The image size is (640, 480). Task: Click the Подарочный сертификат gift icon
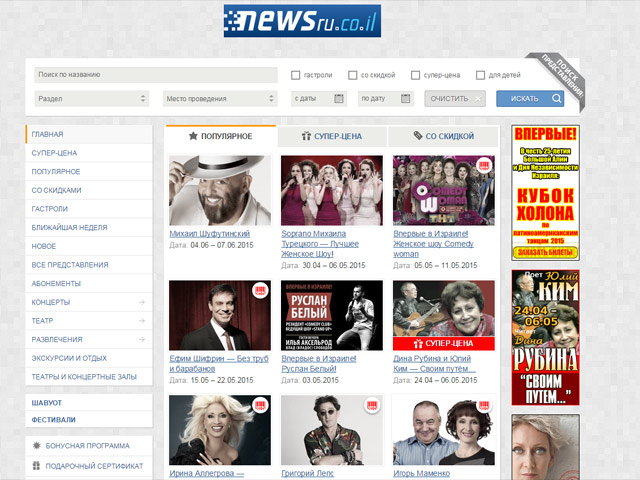point(37,465)
